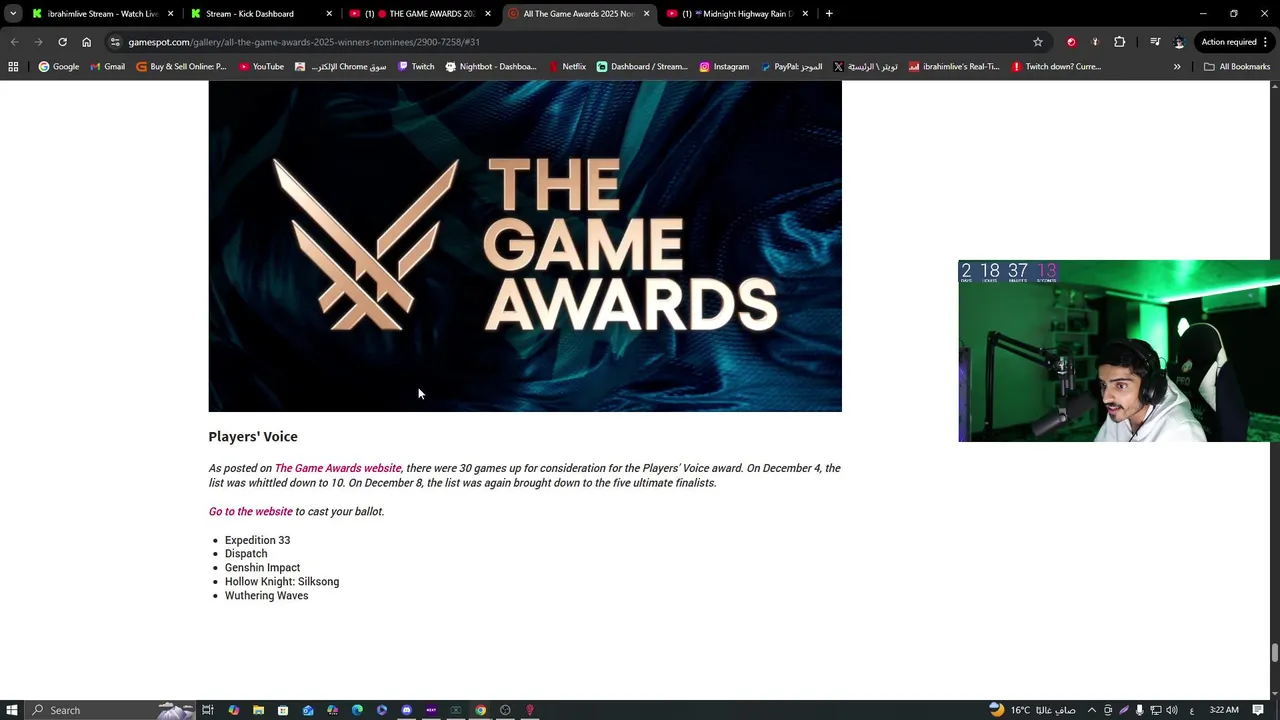Open the volume control in system tray
Viewport: 1280px width, 720px height.
1171,710
